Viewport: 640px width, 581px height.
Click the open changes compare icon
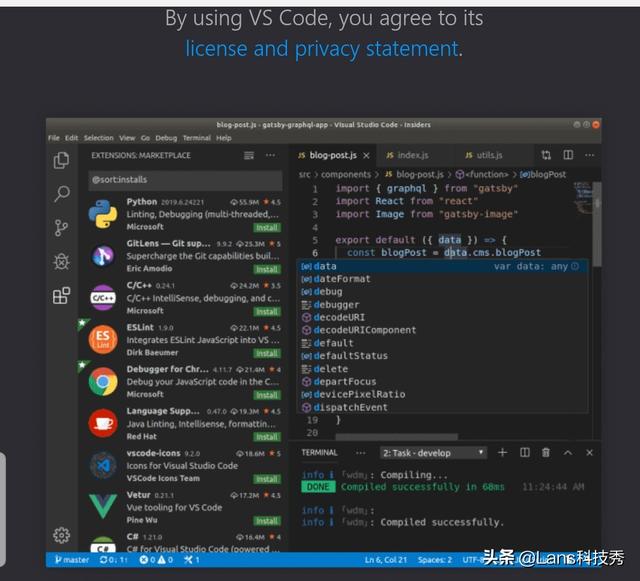(x=546, y=155)
